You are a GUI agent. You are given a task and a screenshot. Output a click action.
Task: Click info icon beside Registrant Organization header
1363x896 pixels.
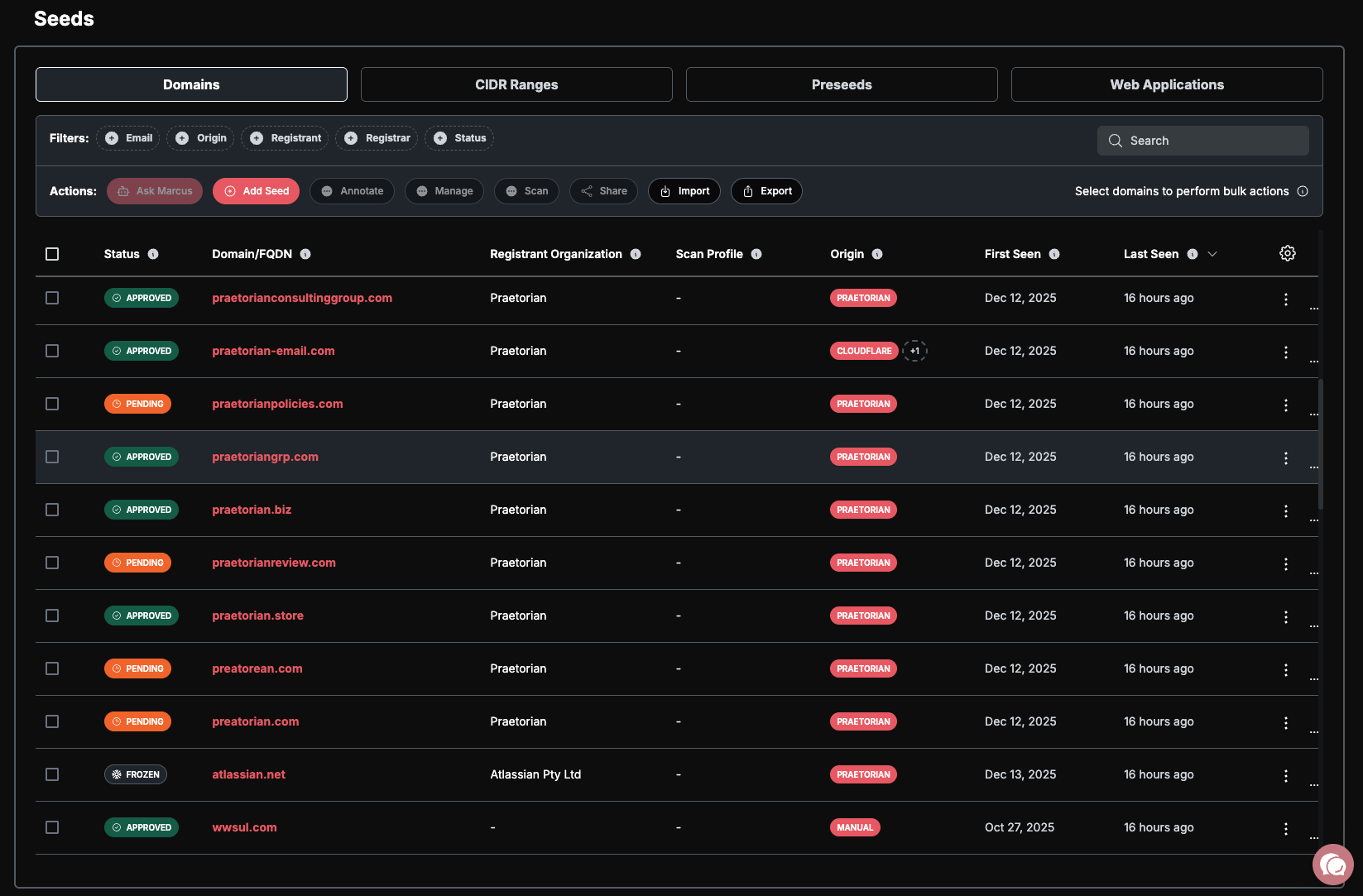pos(636,254)
